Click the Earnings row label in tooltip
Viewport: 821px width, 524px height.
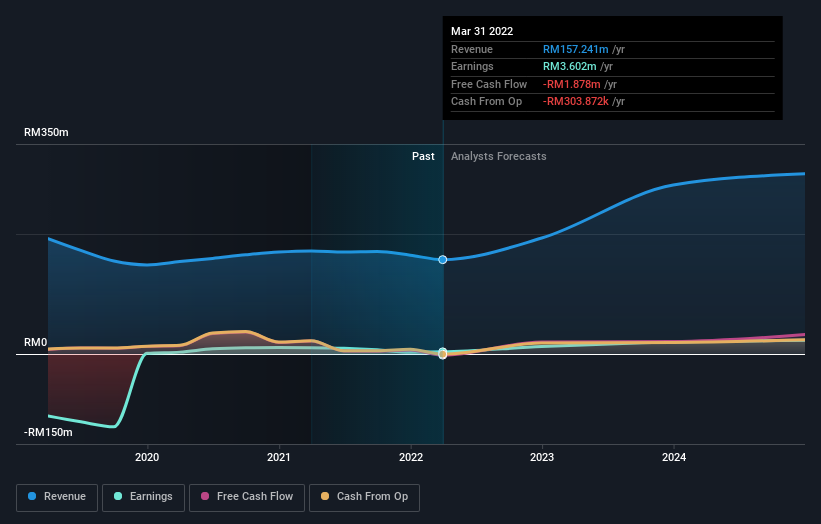(472, 66)
